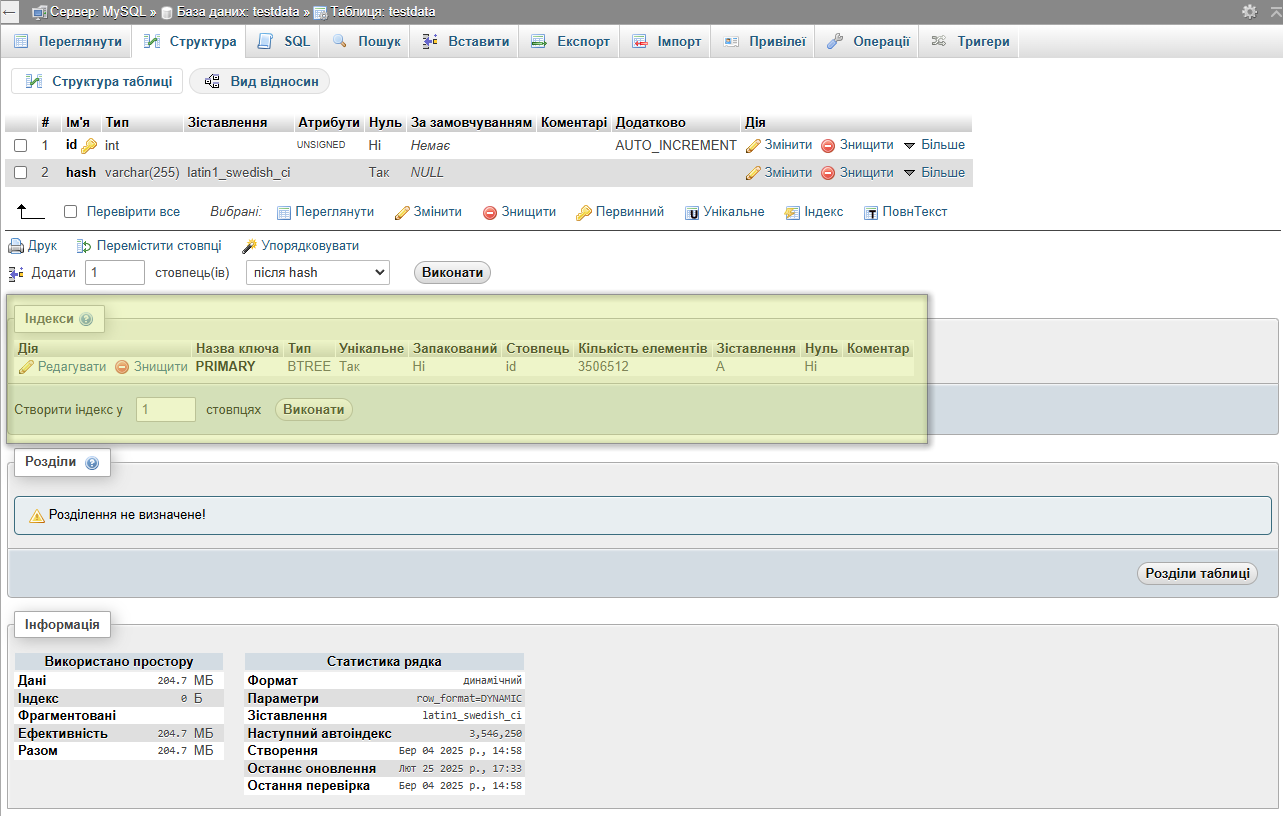Viewport: 1283px width, 816px height.
Task: Open the Переглянути tab
Action: tap(68, 42)
